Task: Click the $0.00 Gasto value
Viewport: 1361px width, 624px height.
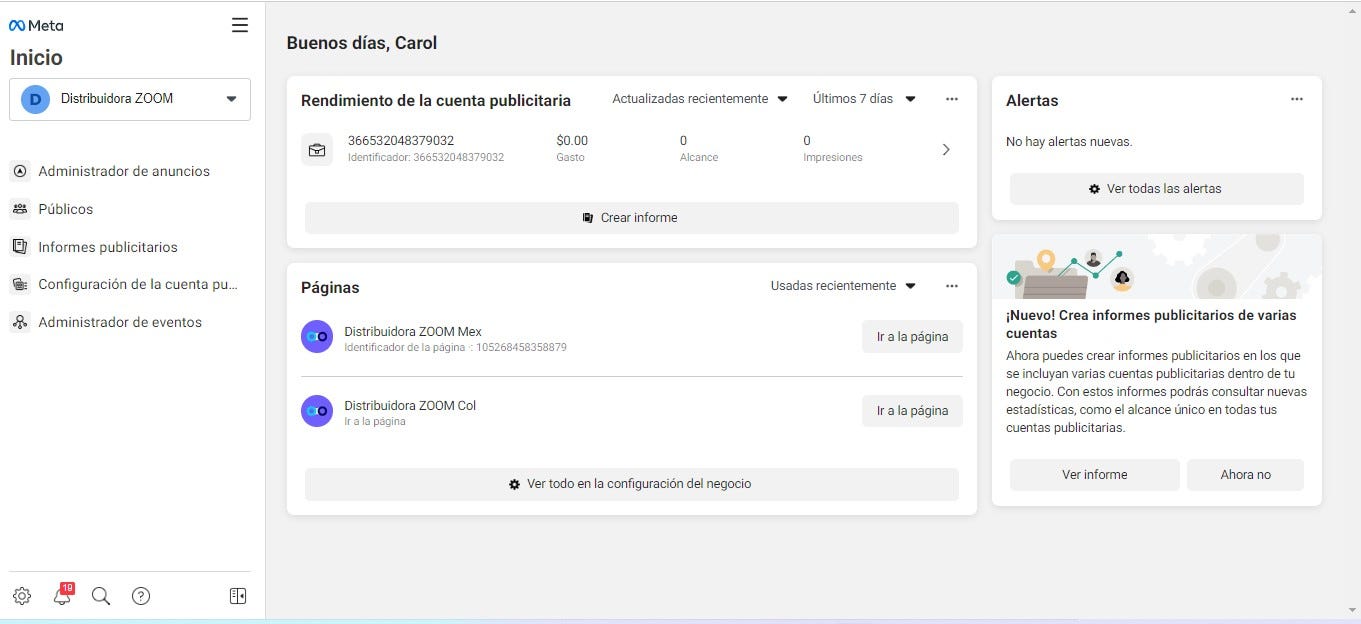Action: tap(572, 141)
